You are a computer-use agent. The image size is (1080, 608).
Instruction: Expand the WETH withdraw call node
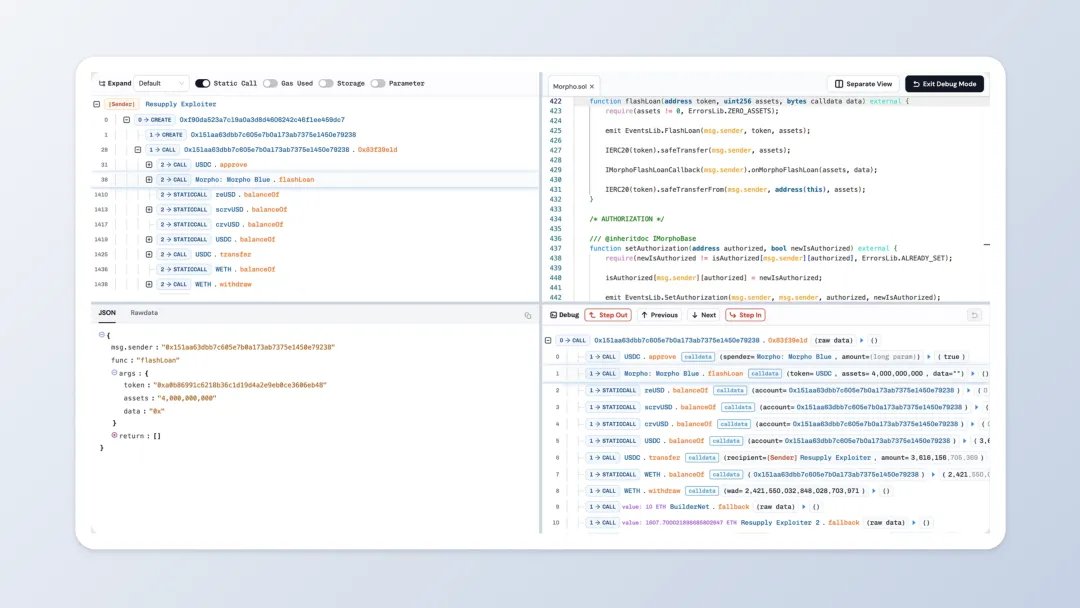149,284
